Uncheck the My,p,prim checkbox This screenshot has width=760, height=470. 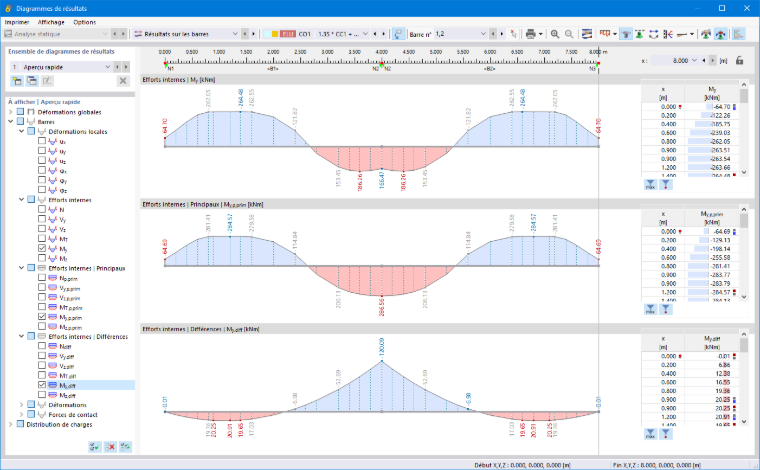[x=42, y=317]
